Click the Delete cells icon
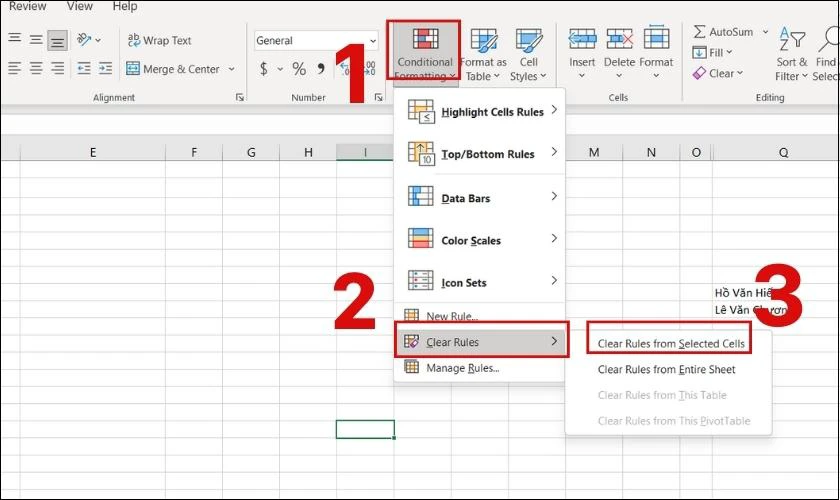 [x=619, y=40]
